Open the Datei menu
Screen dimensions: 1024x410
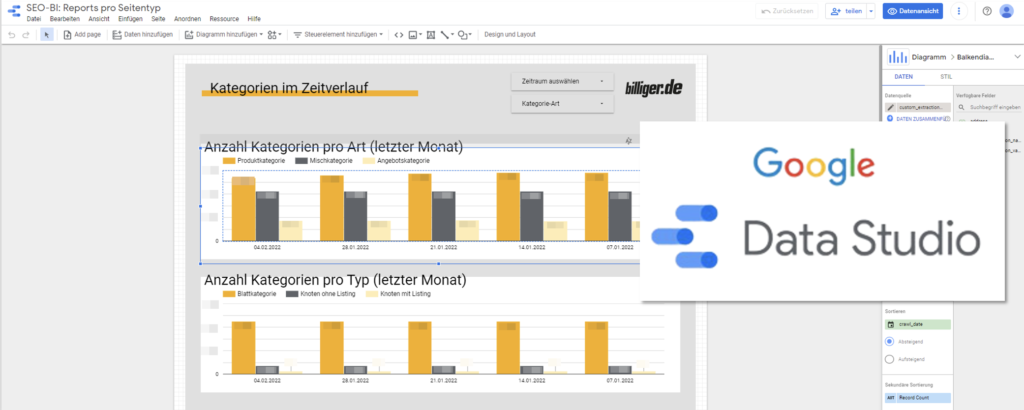coord(33,19)
